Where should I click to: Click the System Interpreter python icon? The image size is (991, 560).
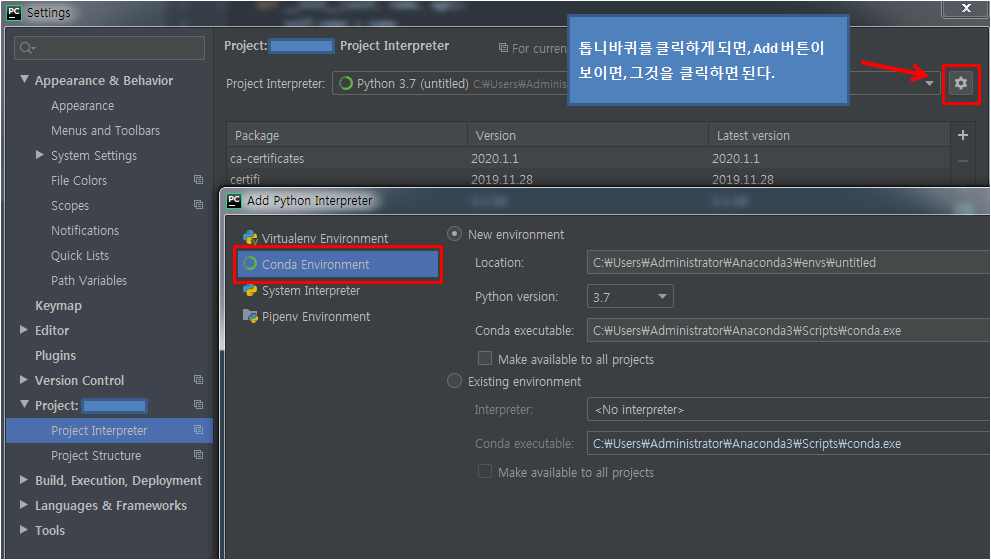coord(250,290)
